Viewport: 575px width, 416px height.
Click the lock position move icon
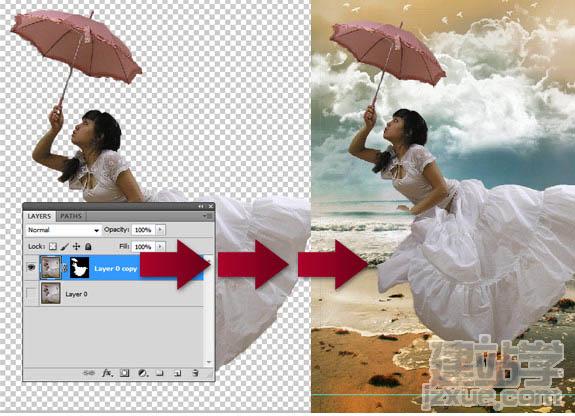point(76,246)
